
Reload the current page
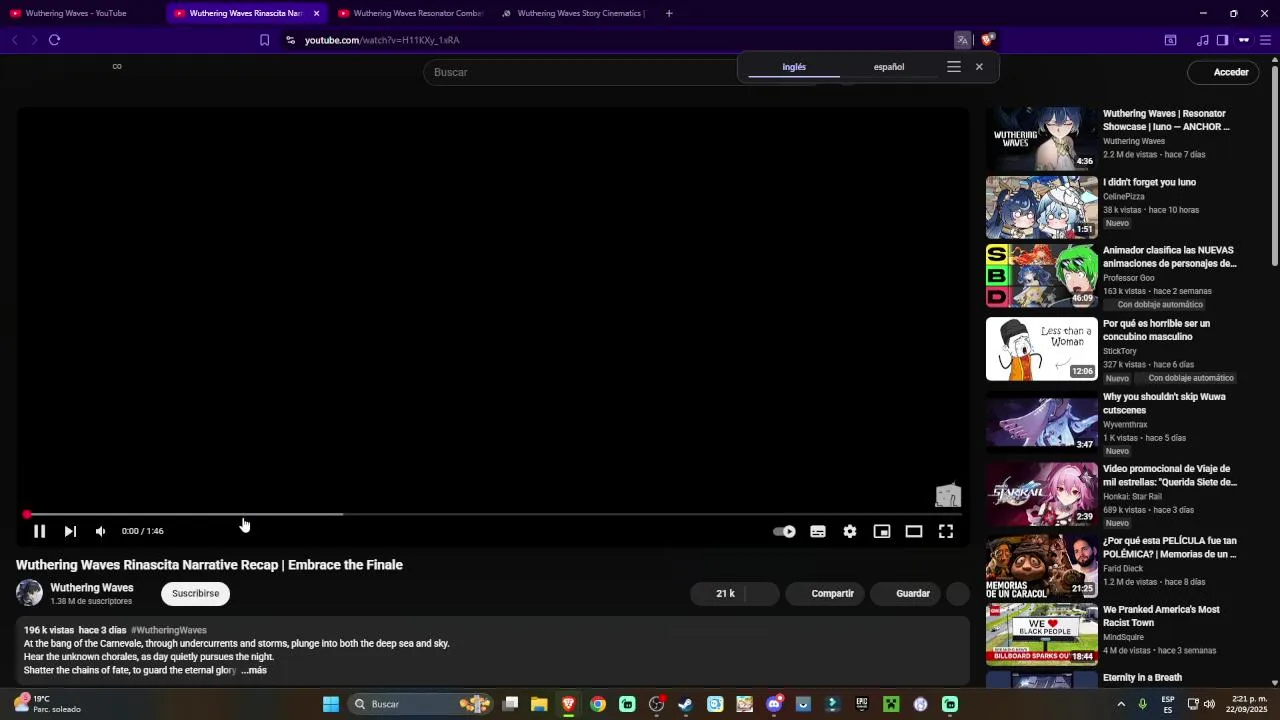tap(54, 40)
